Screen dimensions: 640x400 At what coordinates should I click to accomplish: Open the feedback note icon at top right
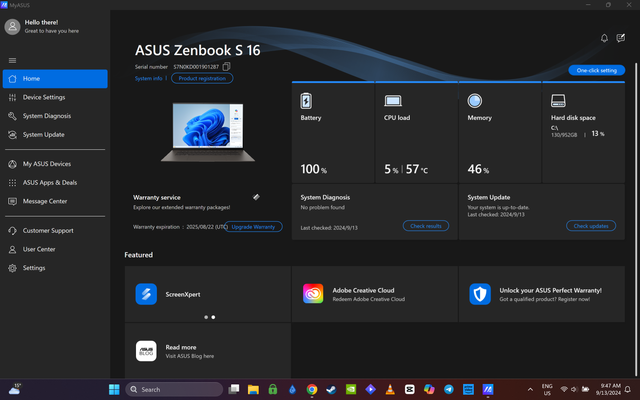pos(620,38)
